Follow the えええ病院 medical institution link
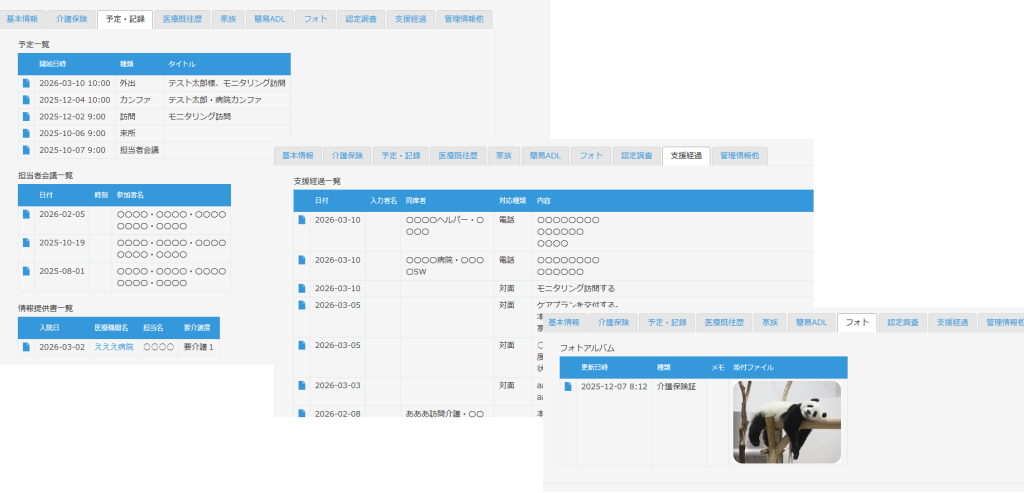The height and width of the screenshot is (493, 1024). coord(113,347)
